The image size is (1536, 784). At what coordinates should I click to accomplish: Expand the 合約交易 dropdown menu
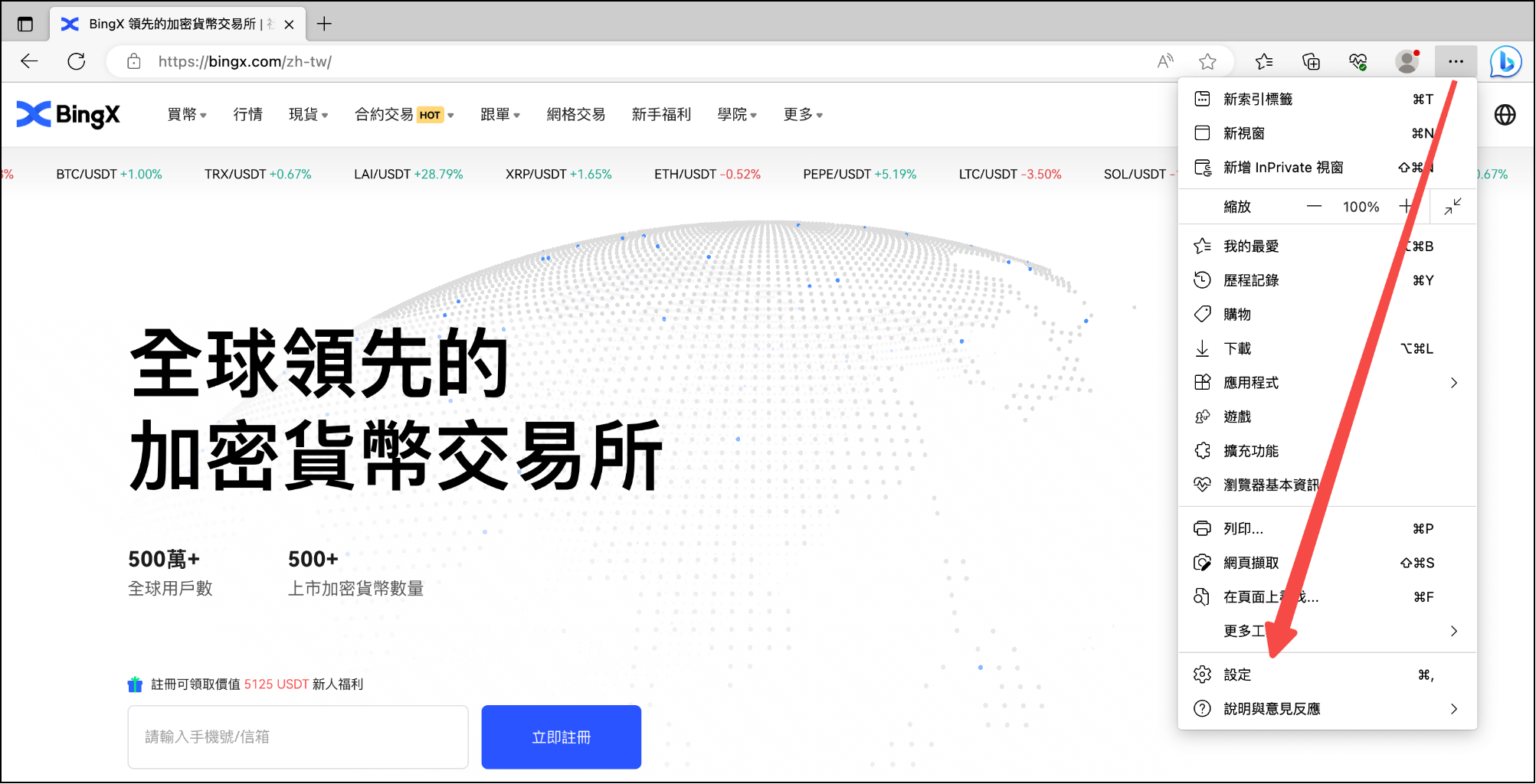point(404,115)
